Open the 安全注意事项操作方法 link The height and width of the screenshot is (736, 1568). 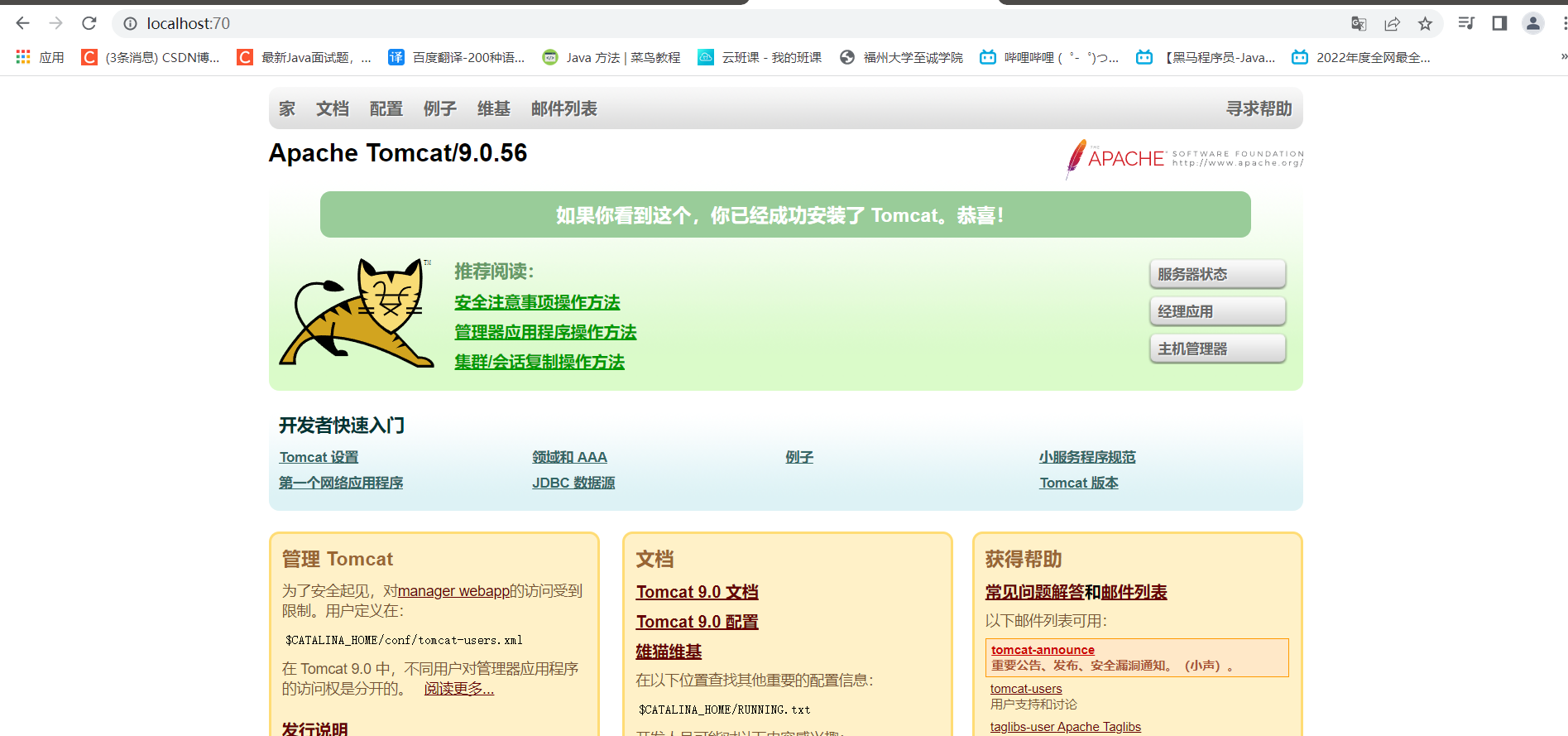[537, 302]
